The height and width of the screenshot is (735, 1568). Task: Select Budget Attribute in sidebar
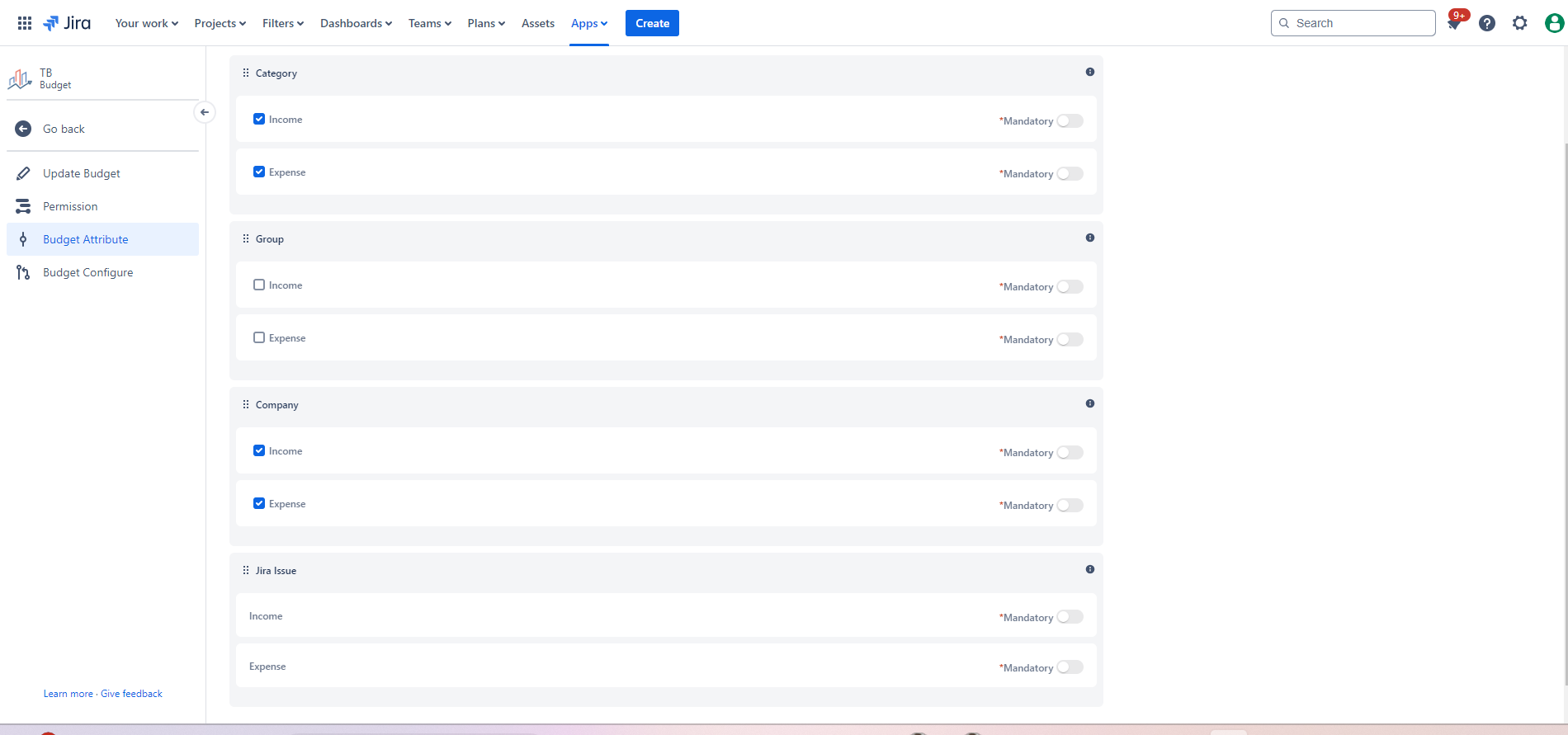tap(102, 239)
